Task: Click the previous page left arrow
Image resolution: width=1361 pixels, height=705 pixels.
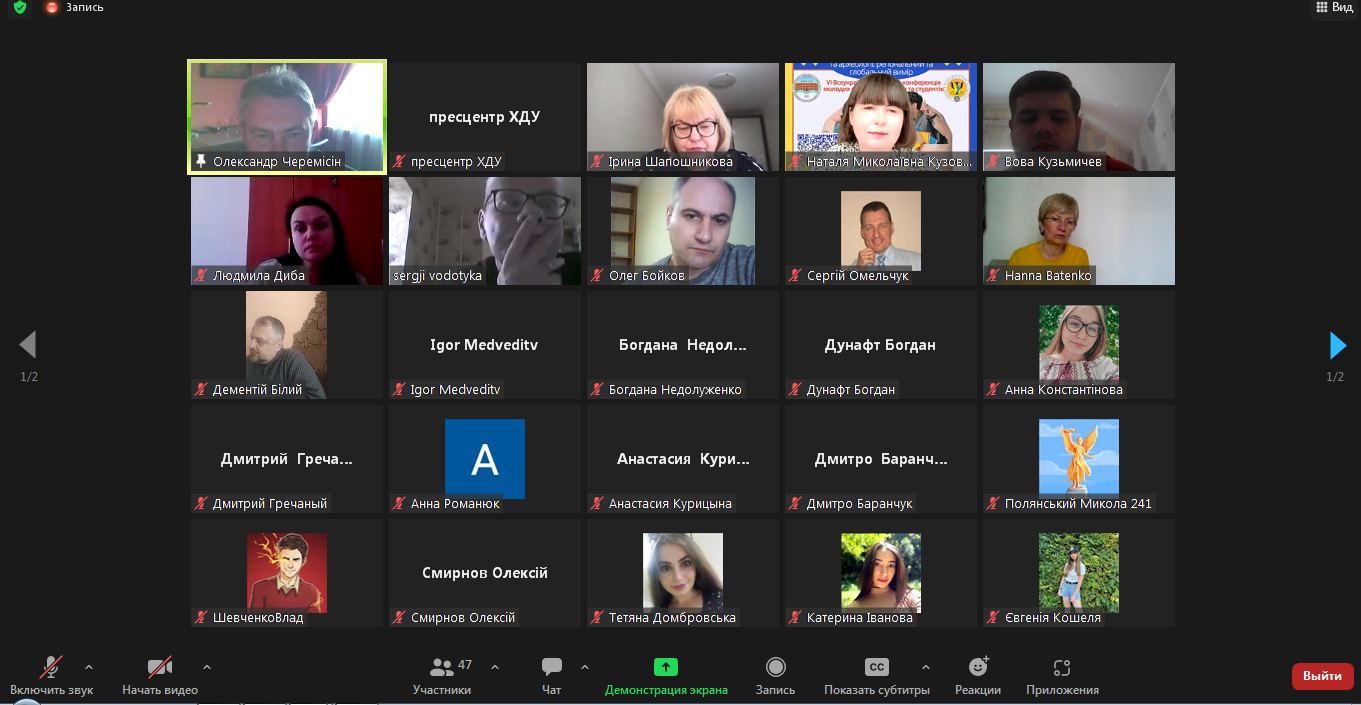Action: [x=28, y=346]
